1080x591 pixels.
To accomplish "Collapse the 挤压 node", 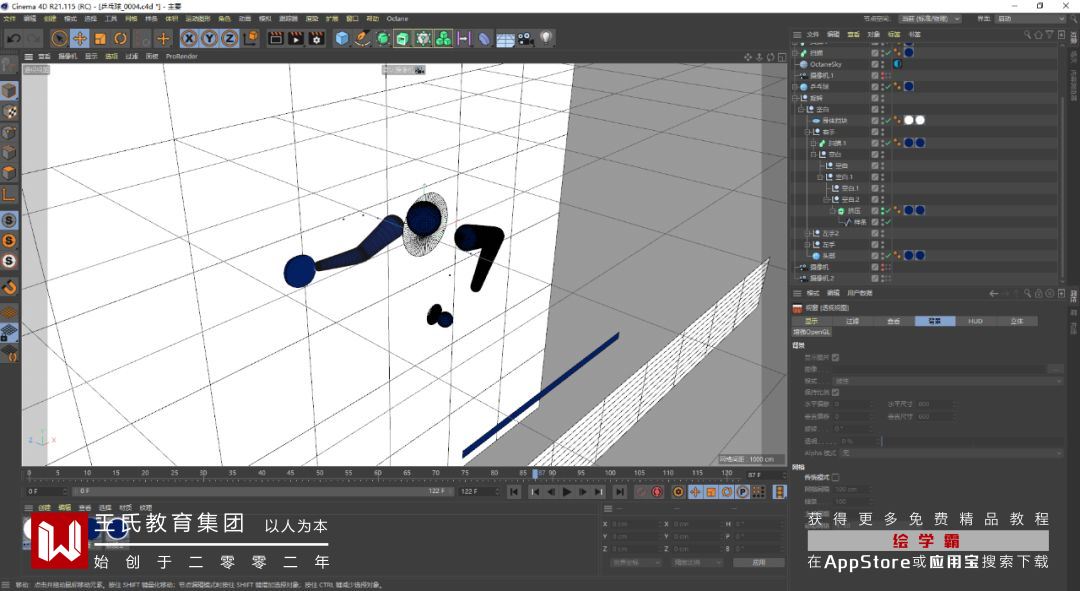I will (x=832, y=211).
